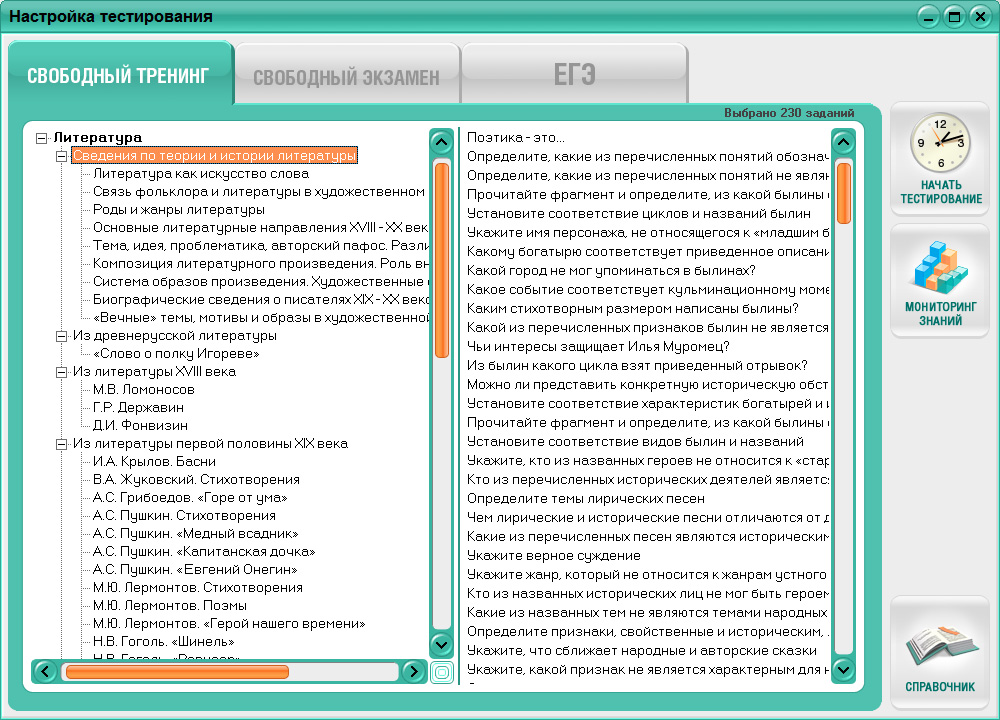Click question Укажите верное суждение
1000x720 pixels.
pos(554,555)
